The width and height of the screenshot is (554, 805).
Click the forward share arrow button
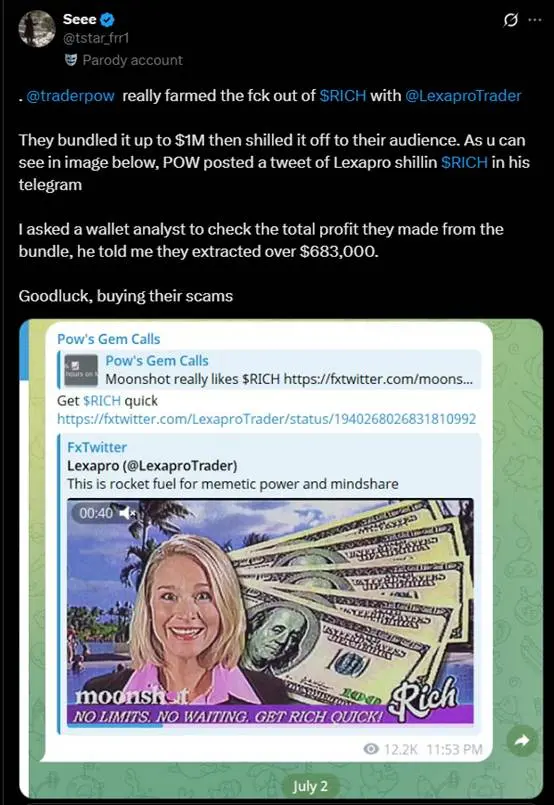tap(522, 740)
